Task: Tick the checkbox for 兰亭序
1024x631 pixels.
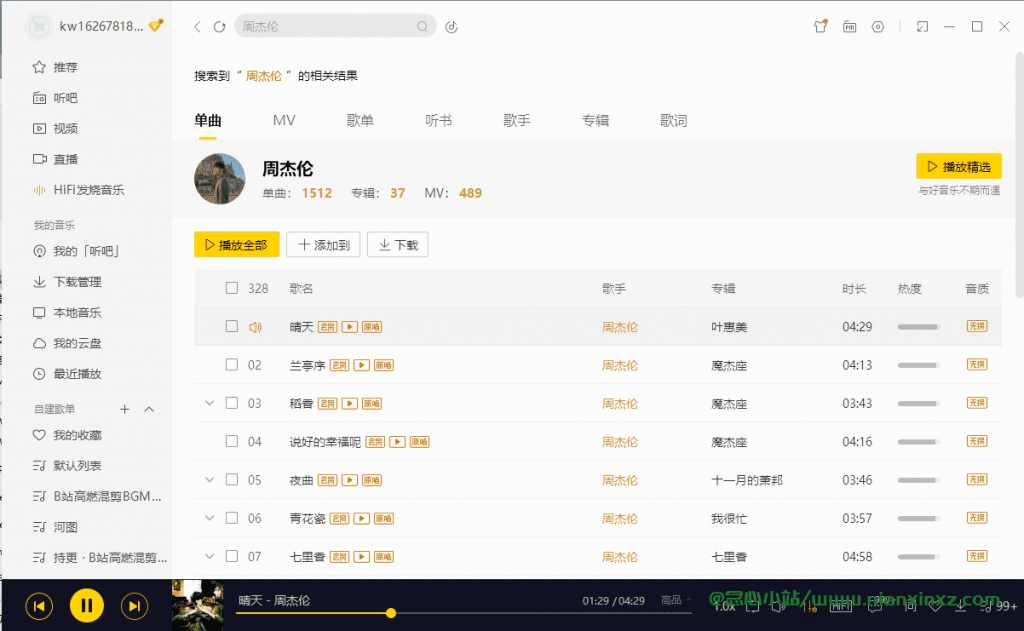Action: [232, 364]
